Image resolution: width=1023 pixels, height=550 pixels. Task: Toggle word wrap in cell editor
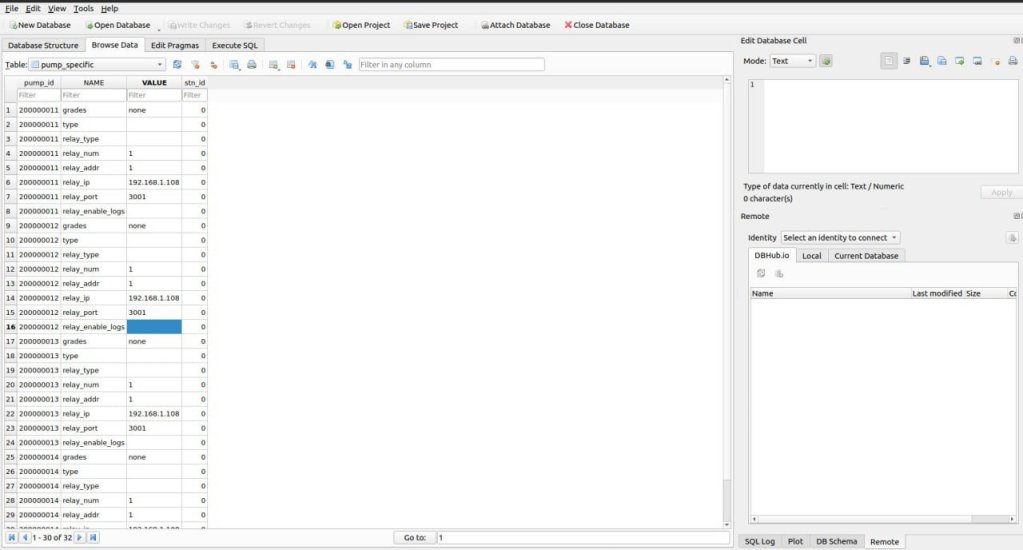906,61
